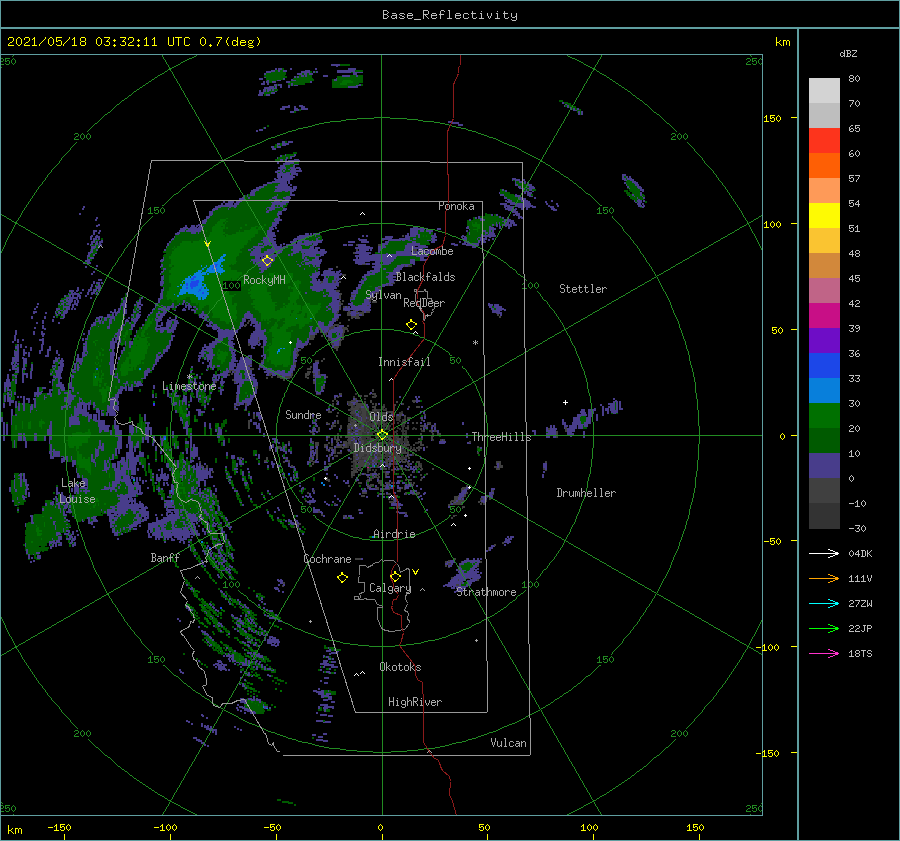Click the green echo cell above Strathmore
The width and height of the screenshot is (900, 841).
click(x=467, y=569)
